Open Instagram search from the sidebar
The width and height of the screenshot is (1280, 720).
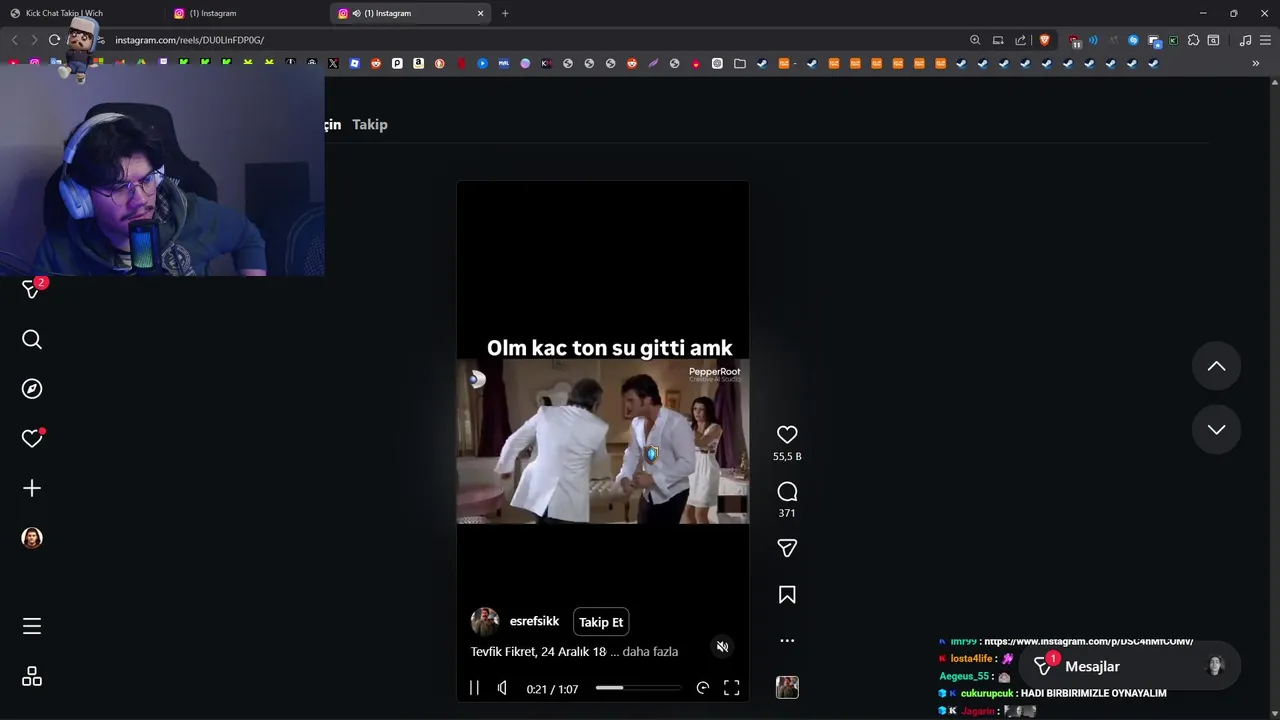coord(32,340)
